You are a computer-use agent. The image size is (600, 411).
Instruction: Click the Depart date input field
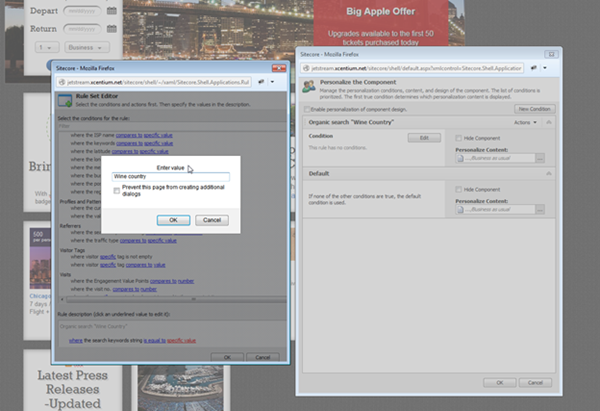(82, 11)
